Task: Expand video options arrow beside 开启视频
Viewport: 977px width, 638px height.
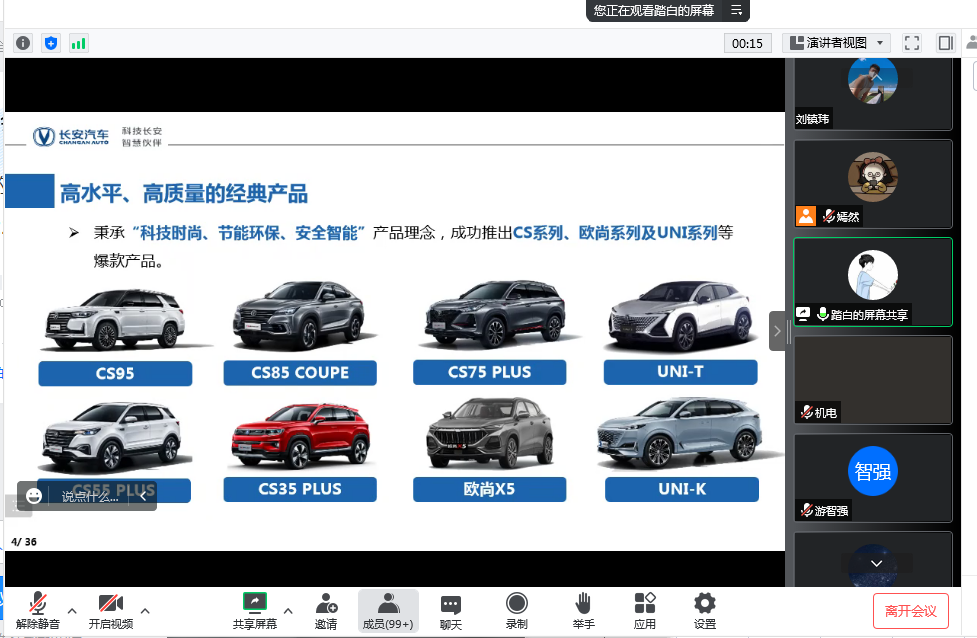Action: coord(145,610)
